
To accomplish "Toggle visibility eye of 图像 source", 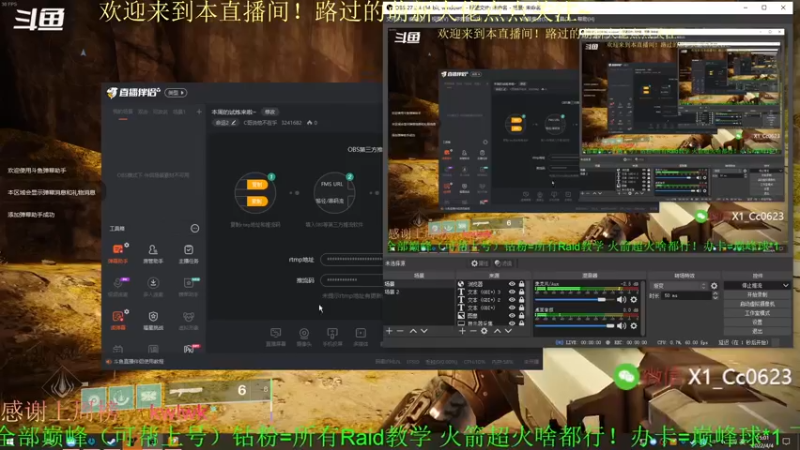I will click(x=512, y=316).
